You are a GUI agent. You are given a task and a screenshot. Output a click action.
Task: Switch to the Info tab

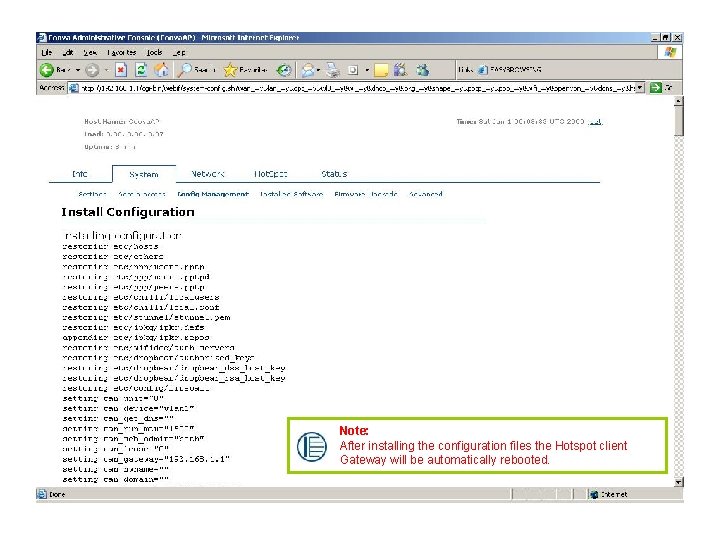tap(80, 174)
